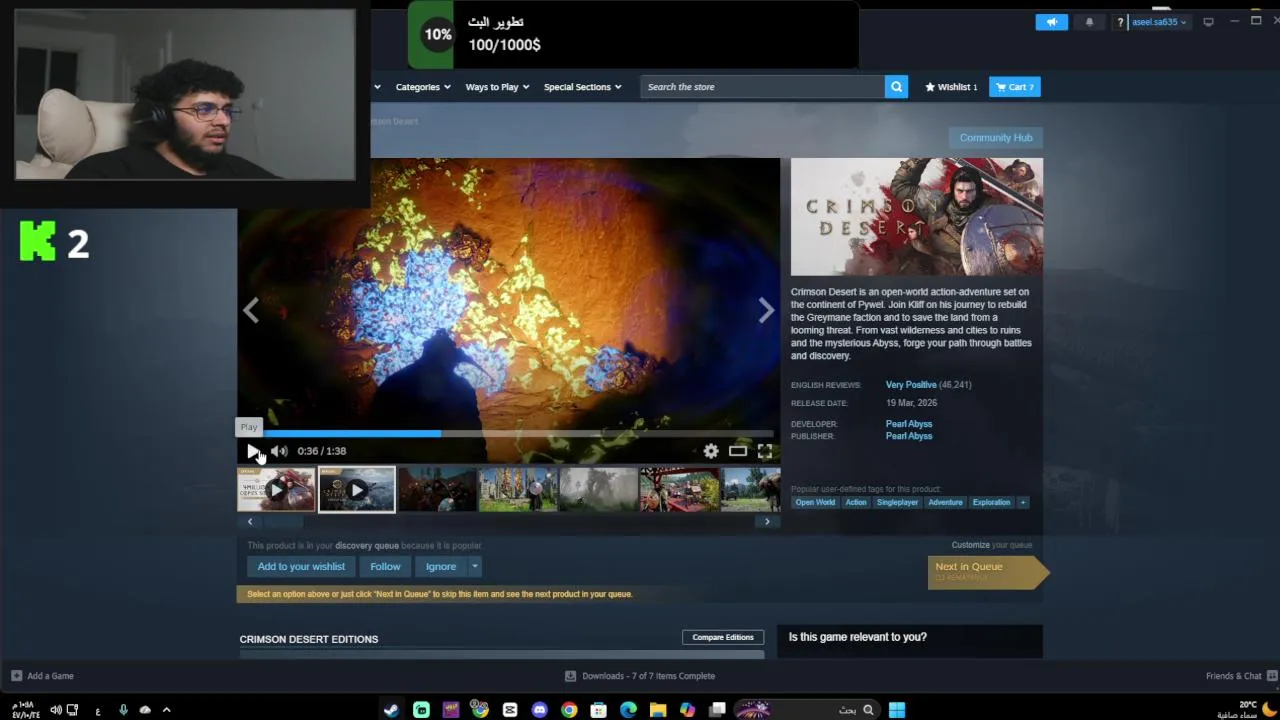Viewport: 1280px width, 720px height.
Task: Open the Steam announcements megaphone
Action: pyautogui.click(x=1052, y=22)
